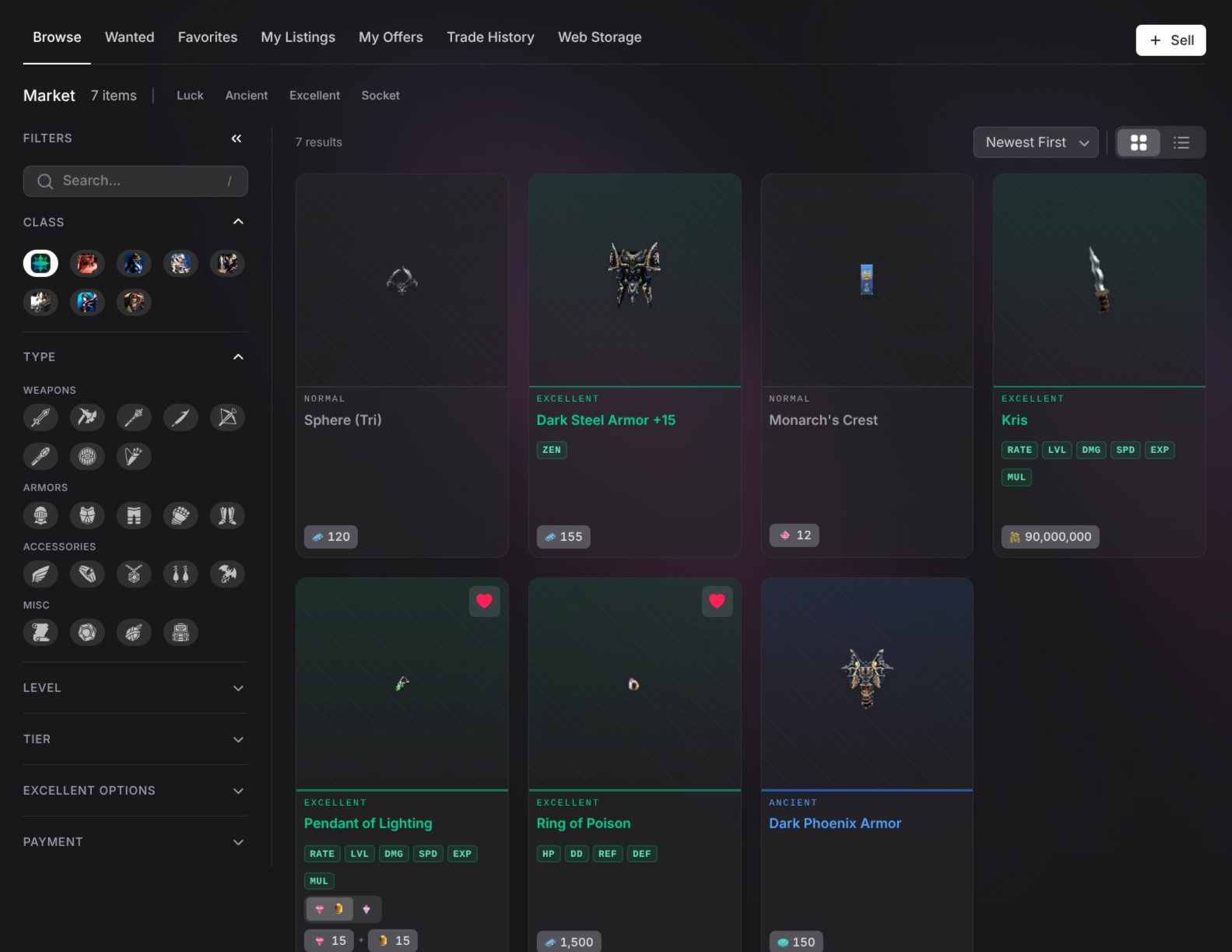
Task: Unfavorite the Ring of Poison listing
Action: [x=717, y=601]
